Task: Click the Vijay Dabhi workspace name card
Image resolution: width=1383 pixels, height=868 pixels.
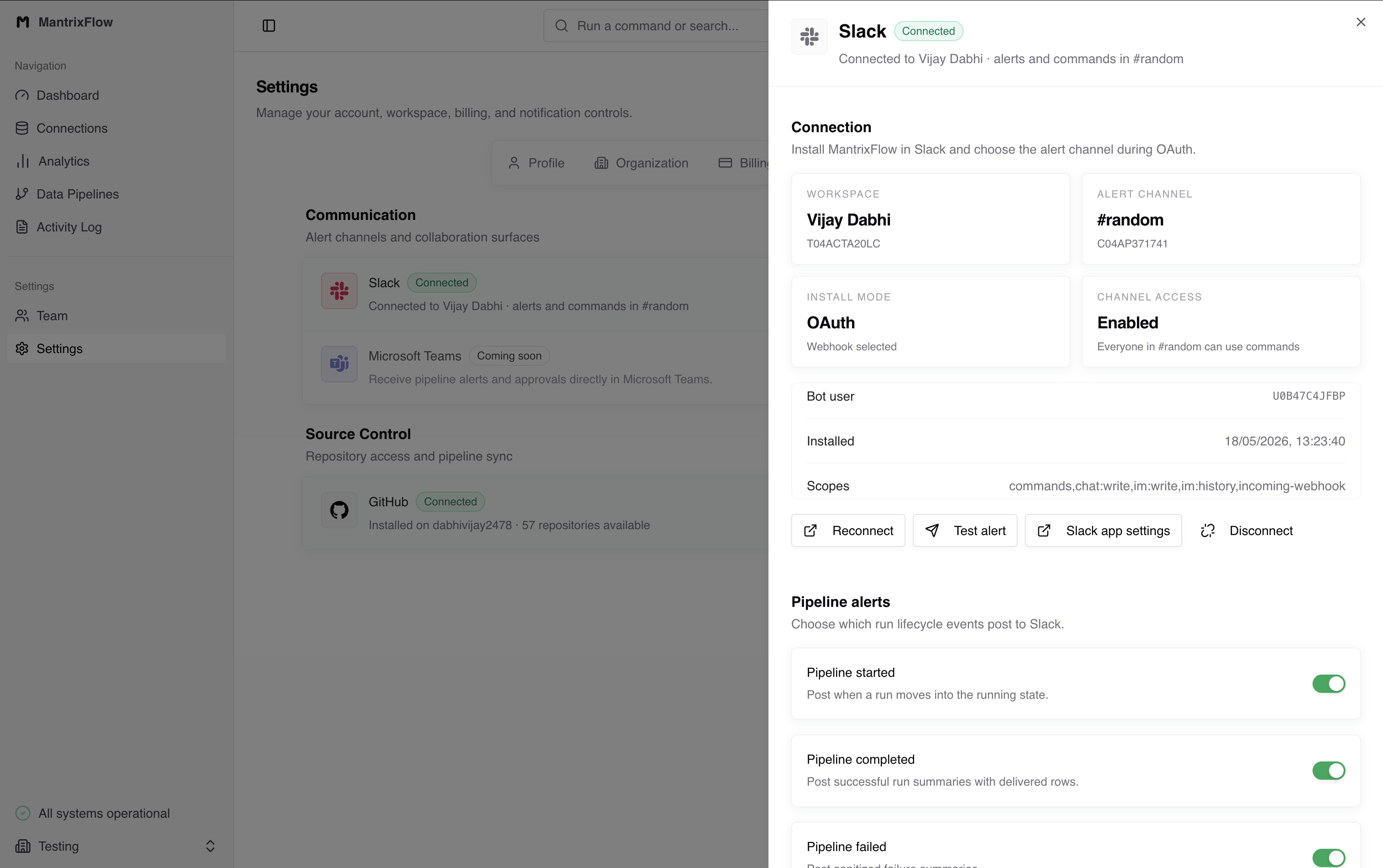Action: 930,219
